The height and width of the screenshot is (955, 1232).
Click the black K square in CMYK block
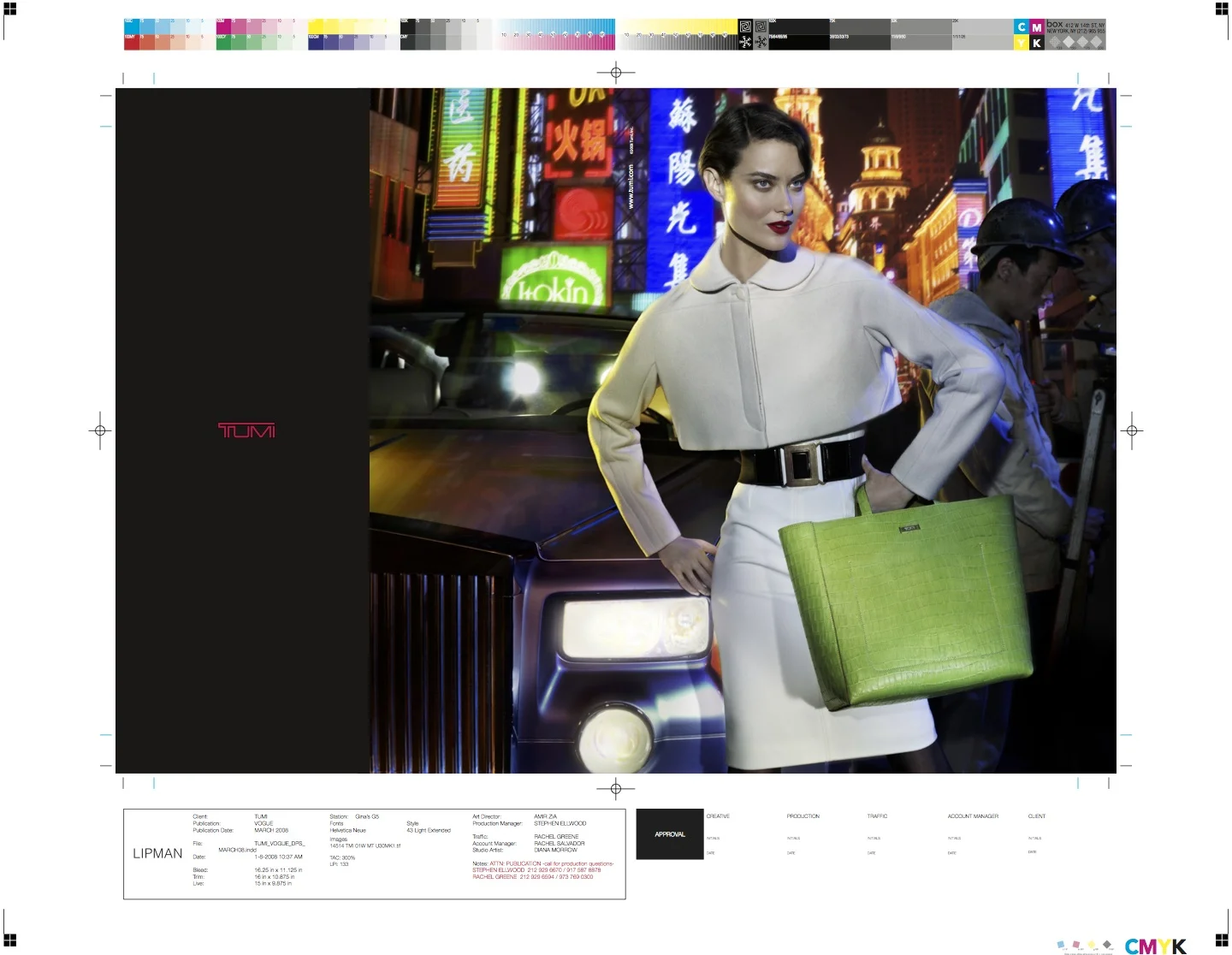pos(1037,43)
